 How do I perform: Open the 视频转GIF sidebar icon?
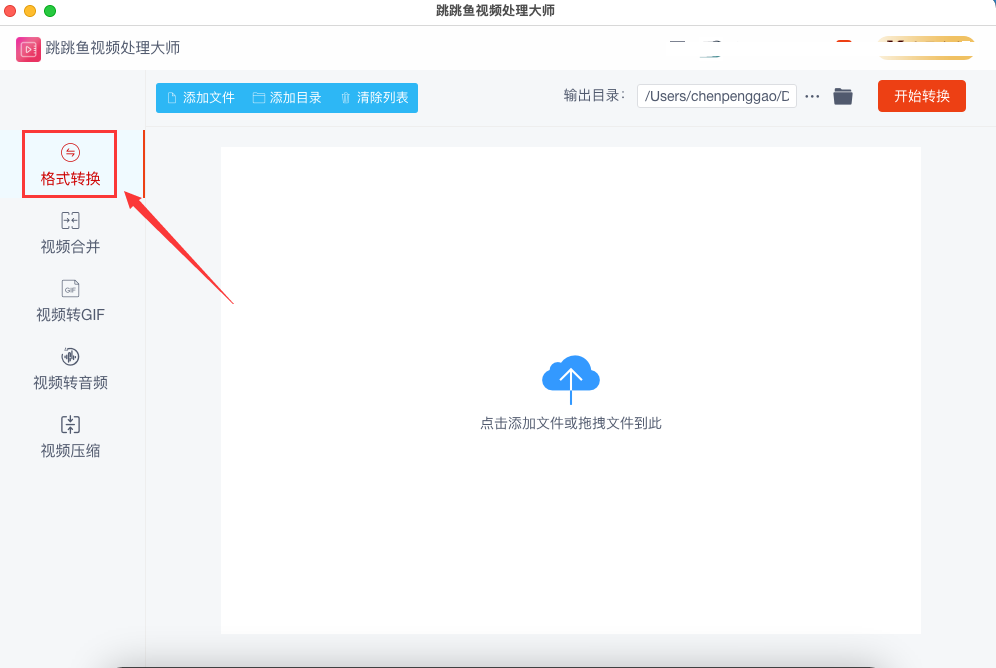click(70, 289)
